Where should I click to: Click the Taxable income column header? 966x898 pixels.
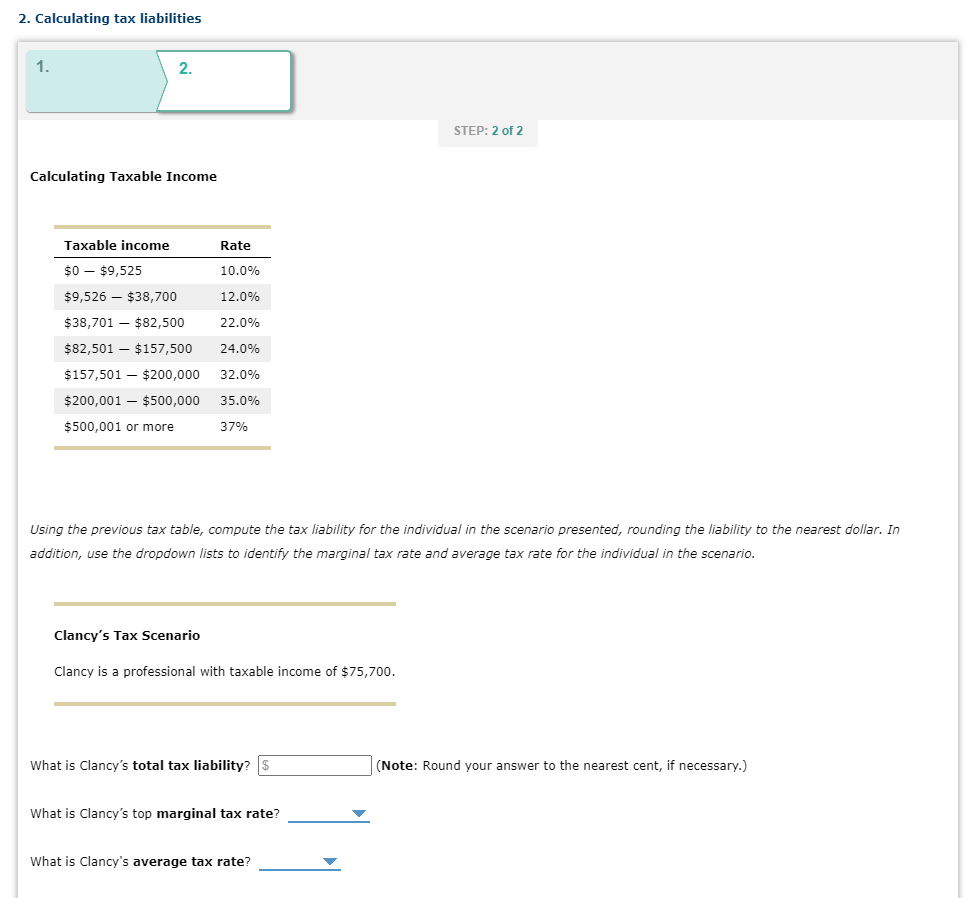pyautogui.click(x=116, y=245)
